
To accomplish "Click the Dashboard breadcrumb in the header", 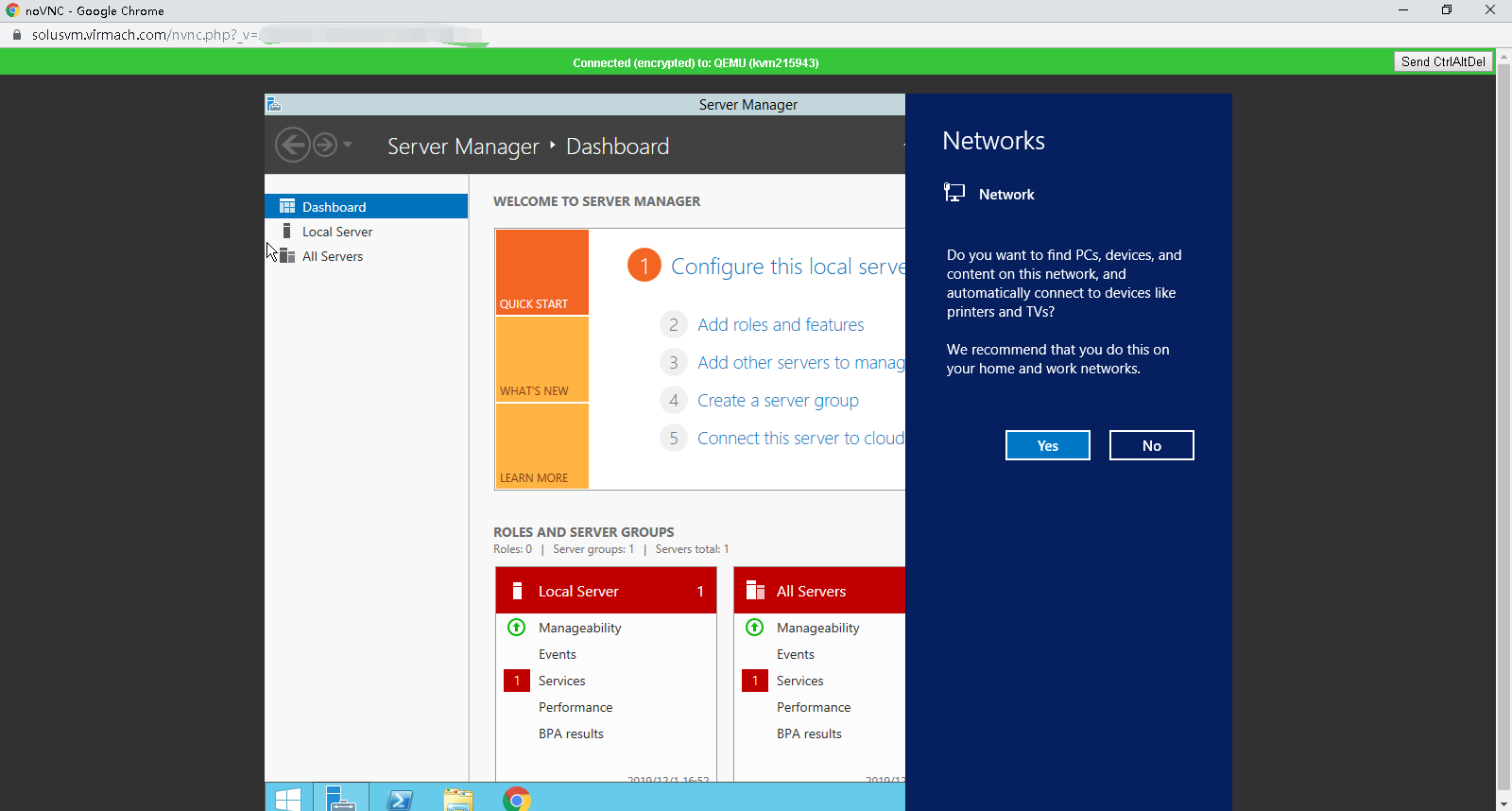I will (617, 147).
